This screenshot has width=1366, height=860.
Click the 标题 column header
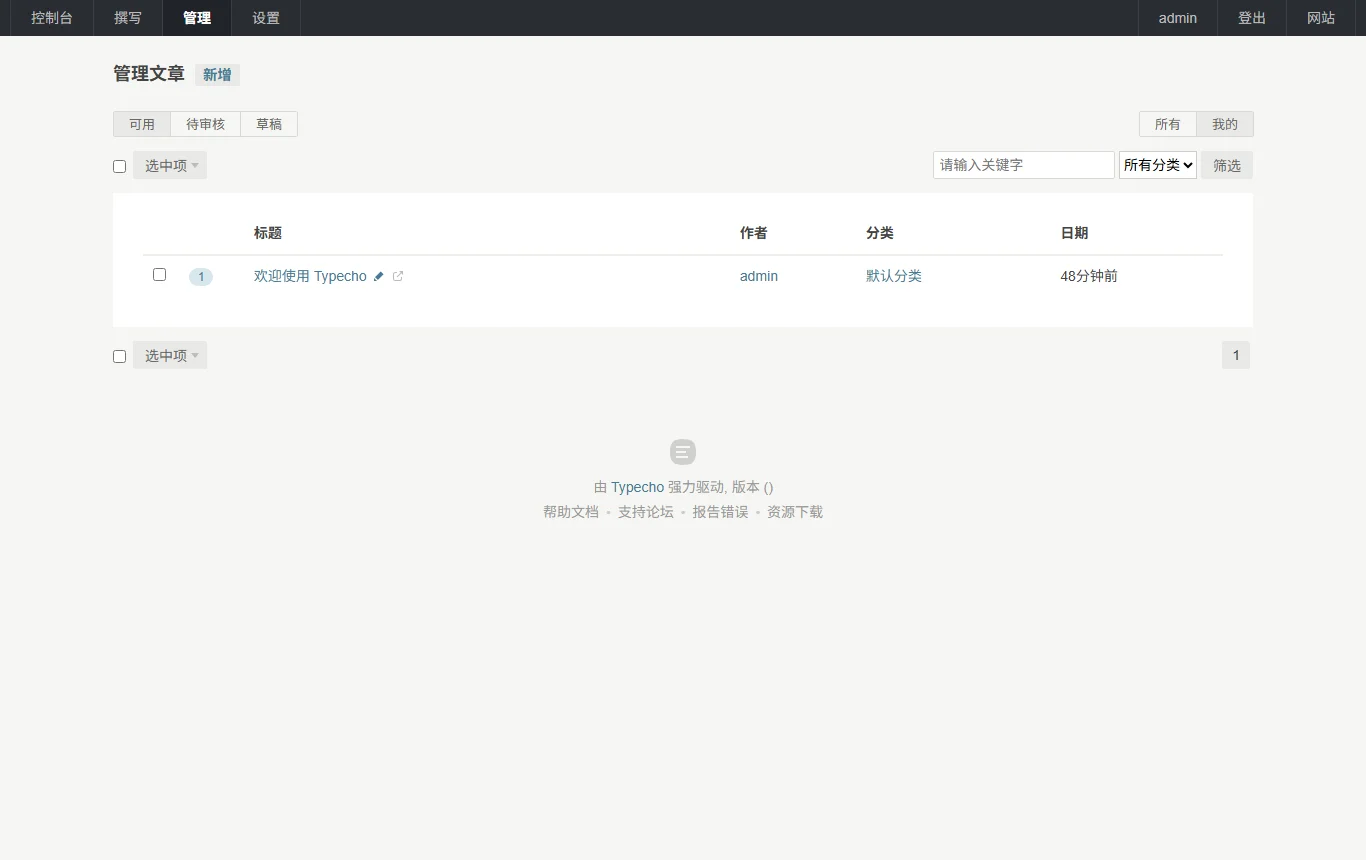[268, 233]
